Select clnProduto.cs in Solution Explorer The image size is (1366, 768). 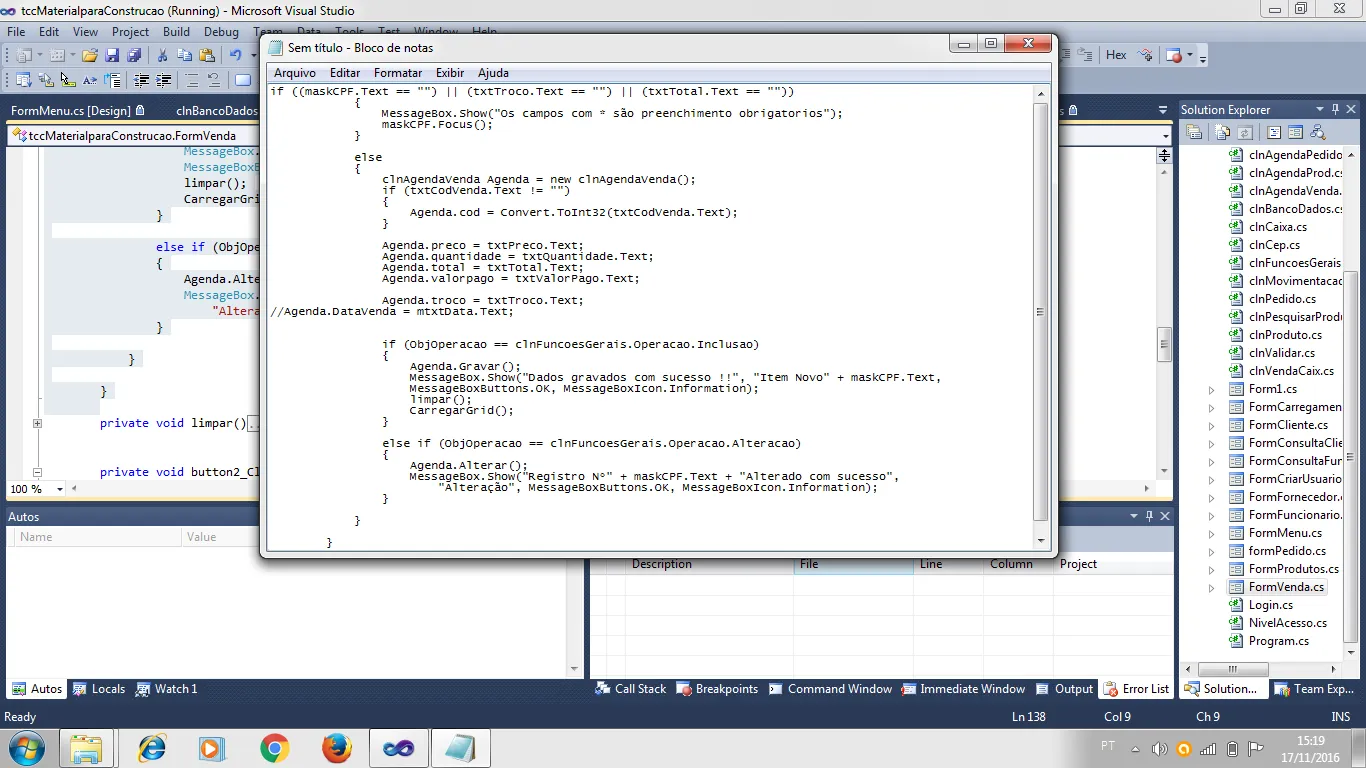tap(1285, 335)
